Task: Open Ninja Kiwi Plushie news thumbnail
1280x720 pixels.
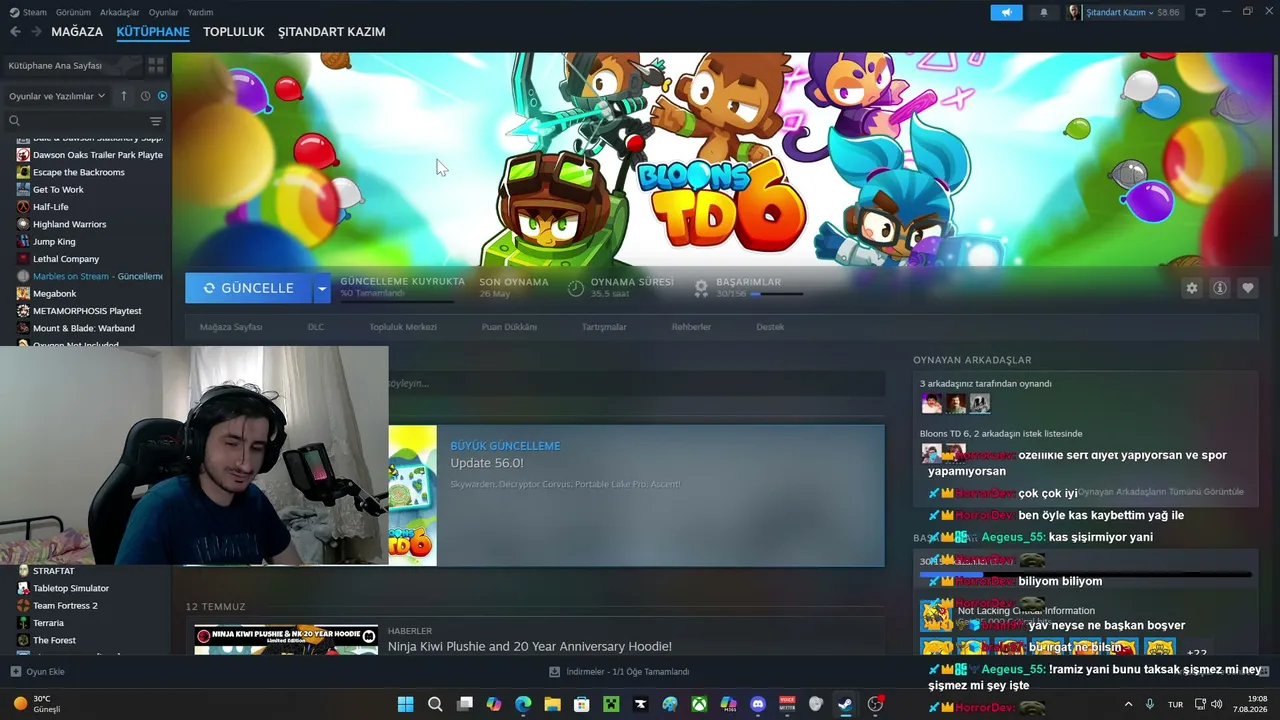Action: [x=286, y=639]
